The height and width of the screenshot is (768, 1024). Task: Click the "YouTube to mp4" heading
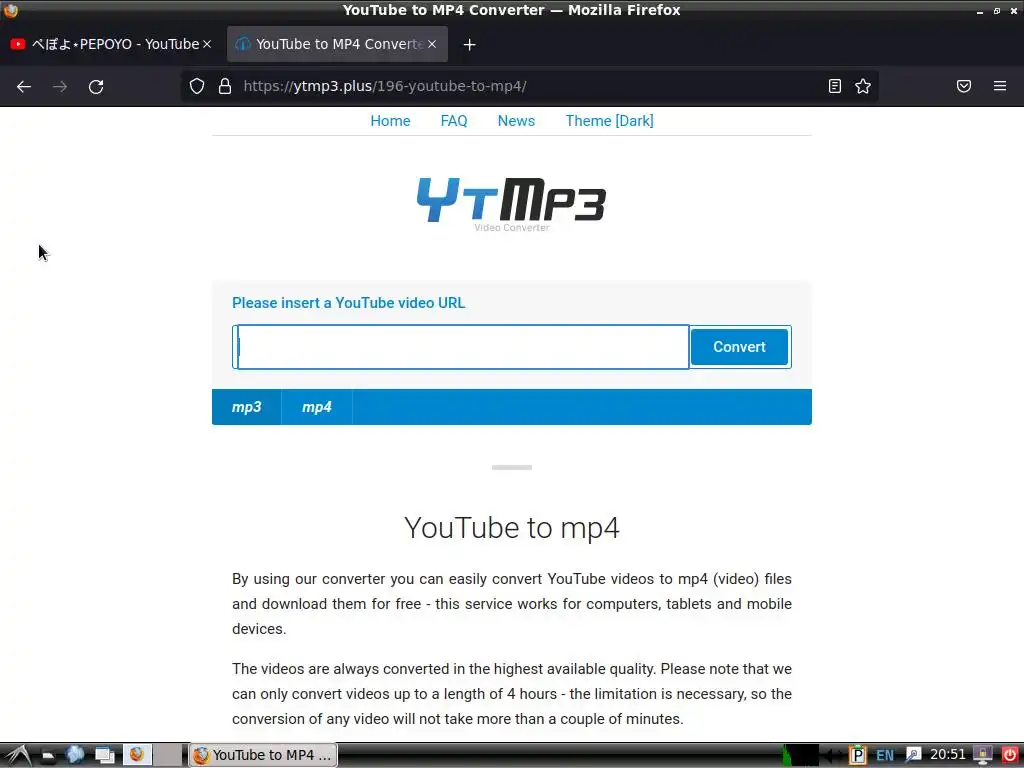(511, 528)
